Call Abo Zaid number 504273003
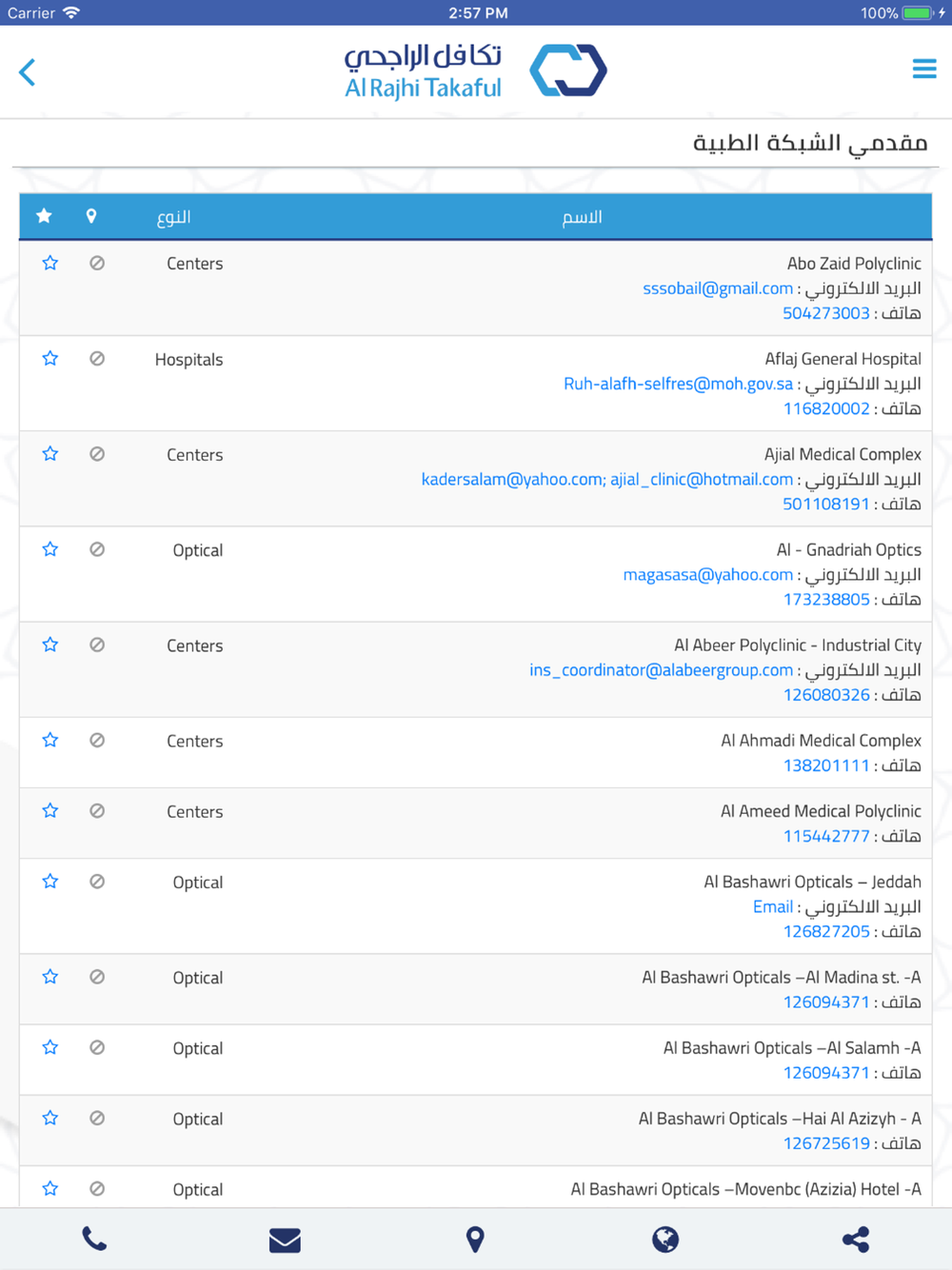 pos(826,313)
